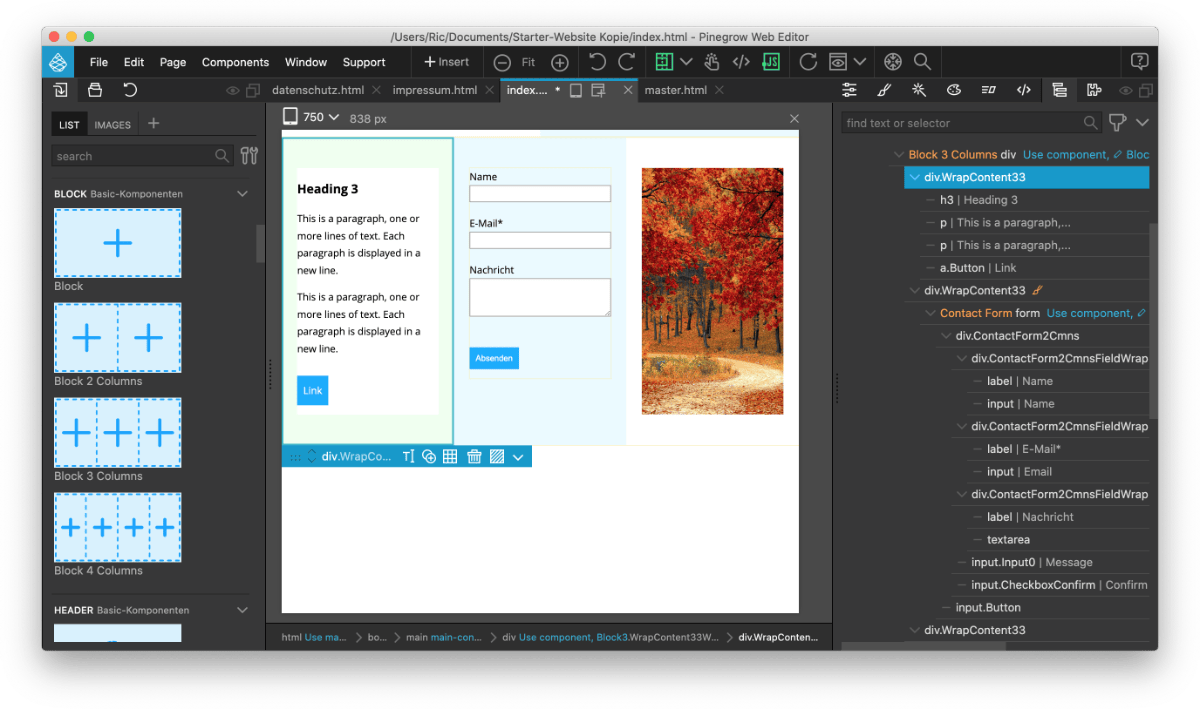Viewport: 1200px width, 709px height.
Task: Click the Pinegrow logo icon
Action: click(58, 62)
